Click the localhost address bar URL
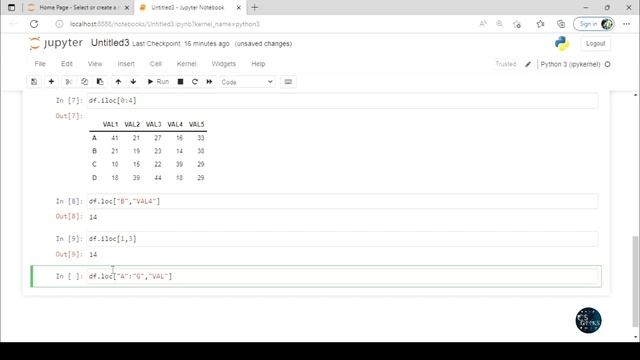Screen dimensions: 640x360 (164, 24)
